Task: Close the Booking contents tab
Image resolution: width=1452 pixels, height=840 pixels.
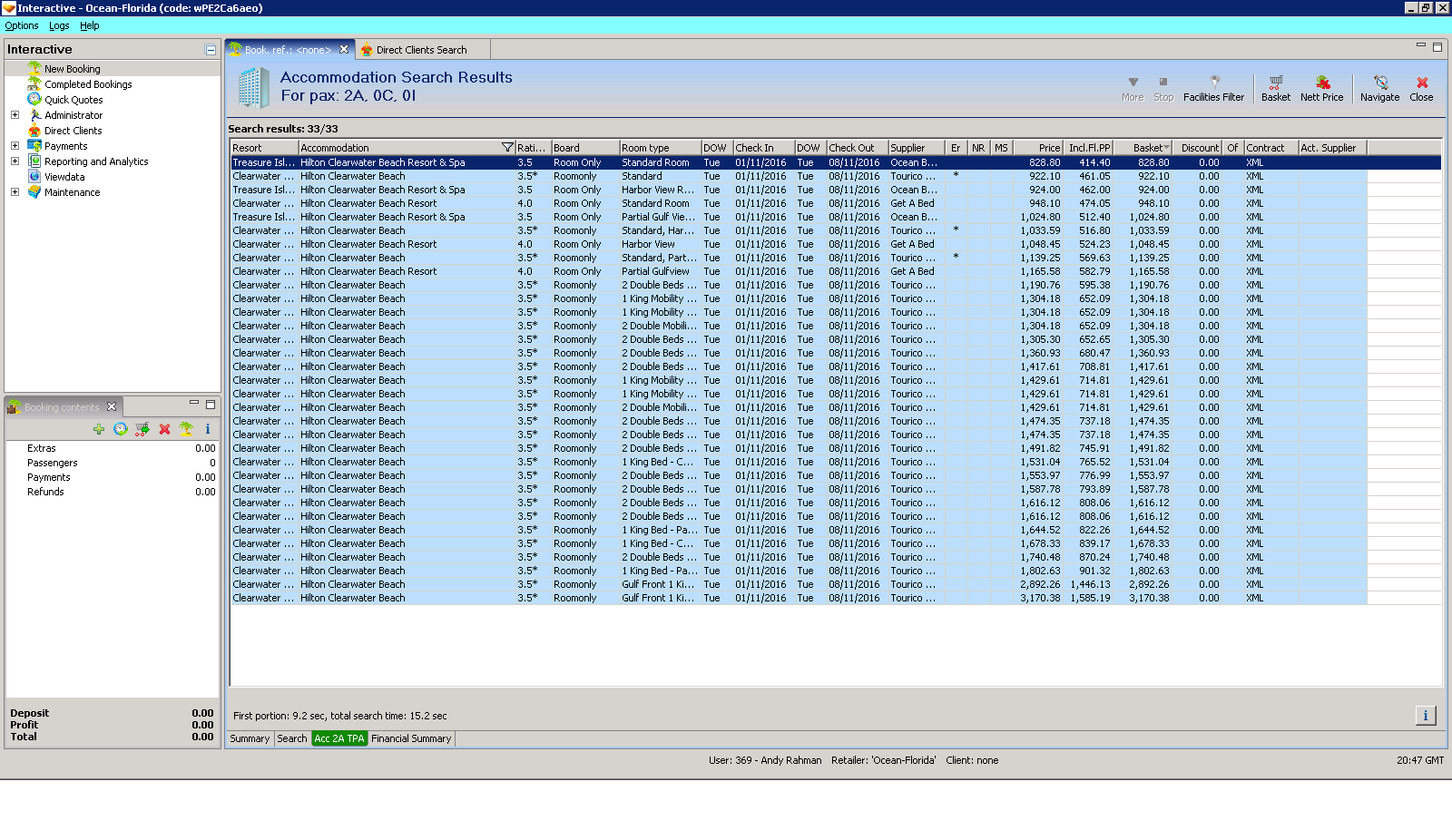Action: (x=112, y=406)
